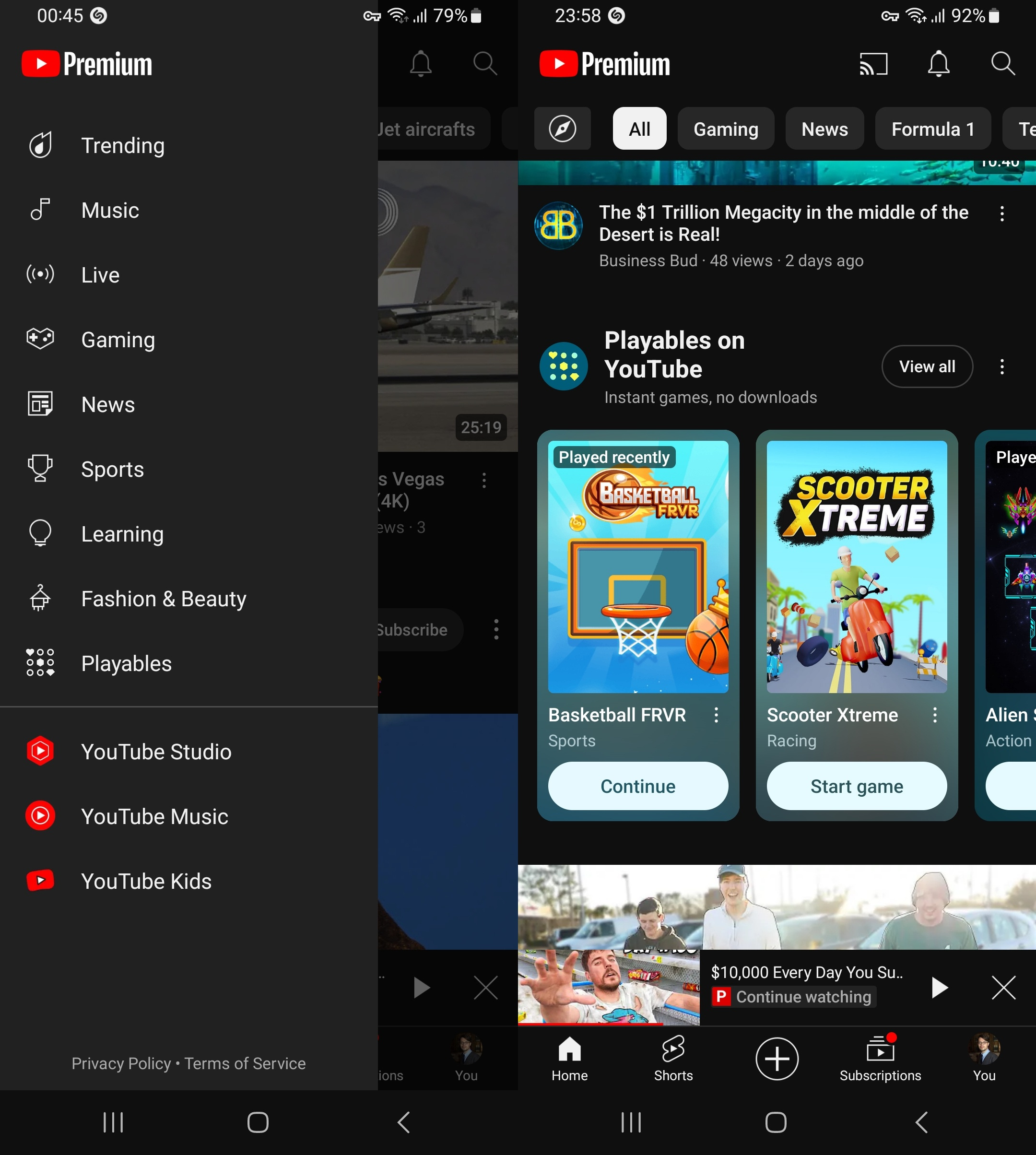Open options menu for Megacity video

(x=1002, y=214)
